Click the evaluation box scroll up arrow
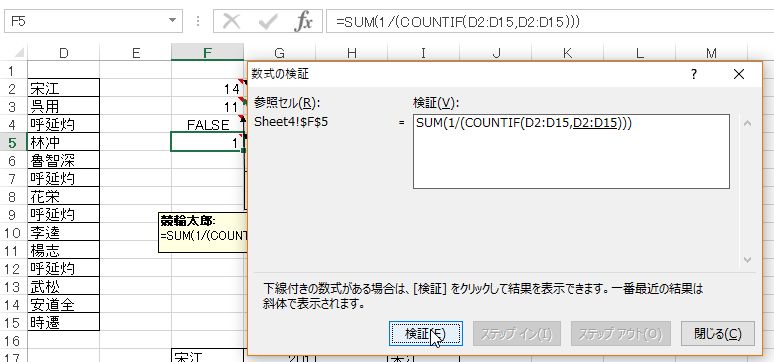The width and height of the screenshot is (774, 362). pyautogui.click(x=747, y=123)
